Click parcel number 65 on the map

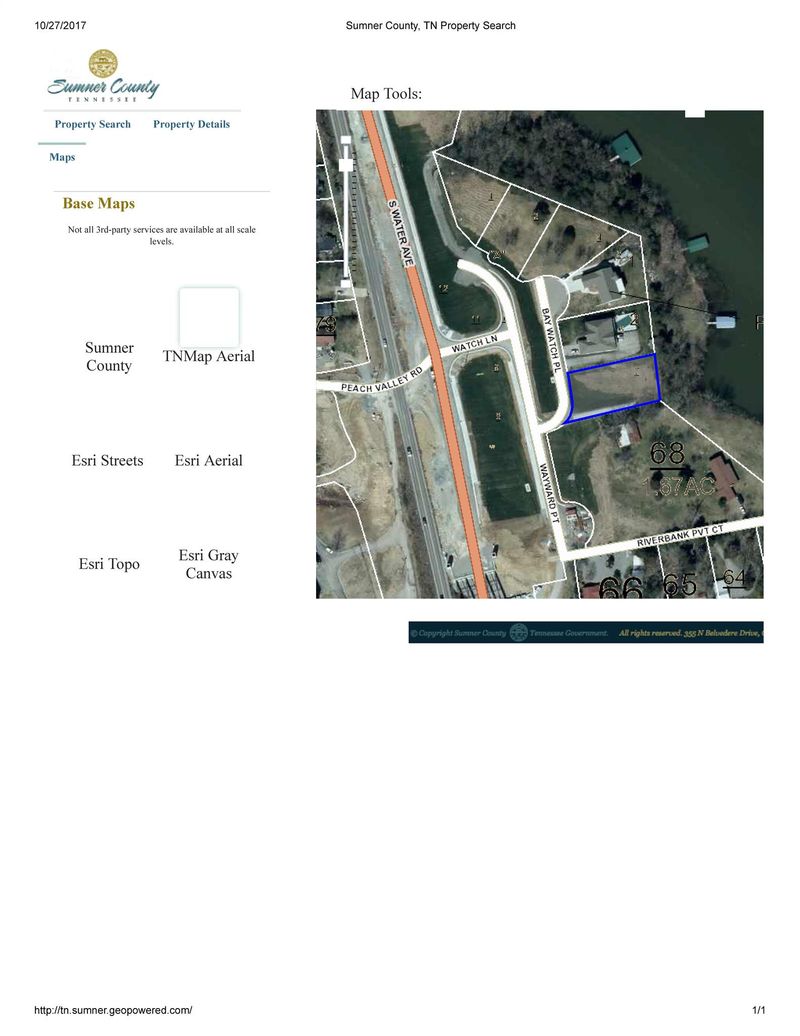click(679, 584)
